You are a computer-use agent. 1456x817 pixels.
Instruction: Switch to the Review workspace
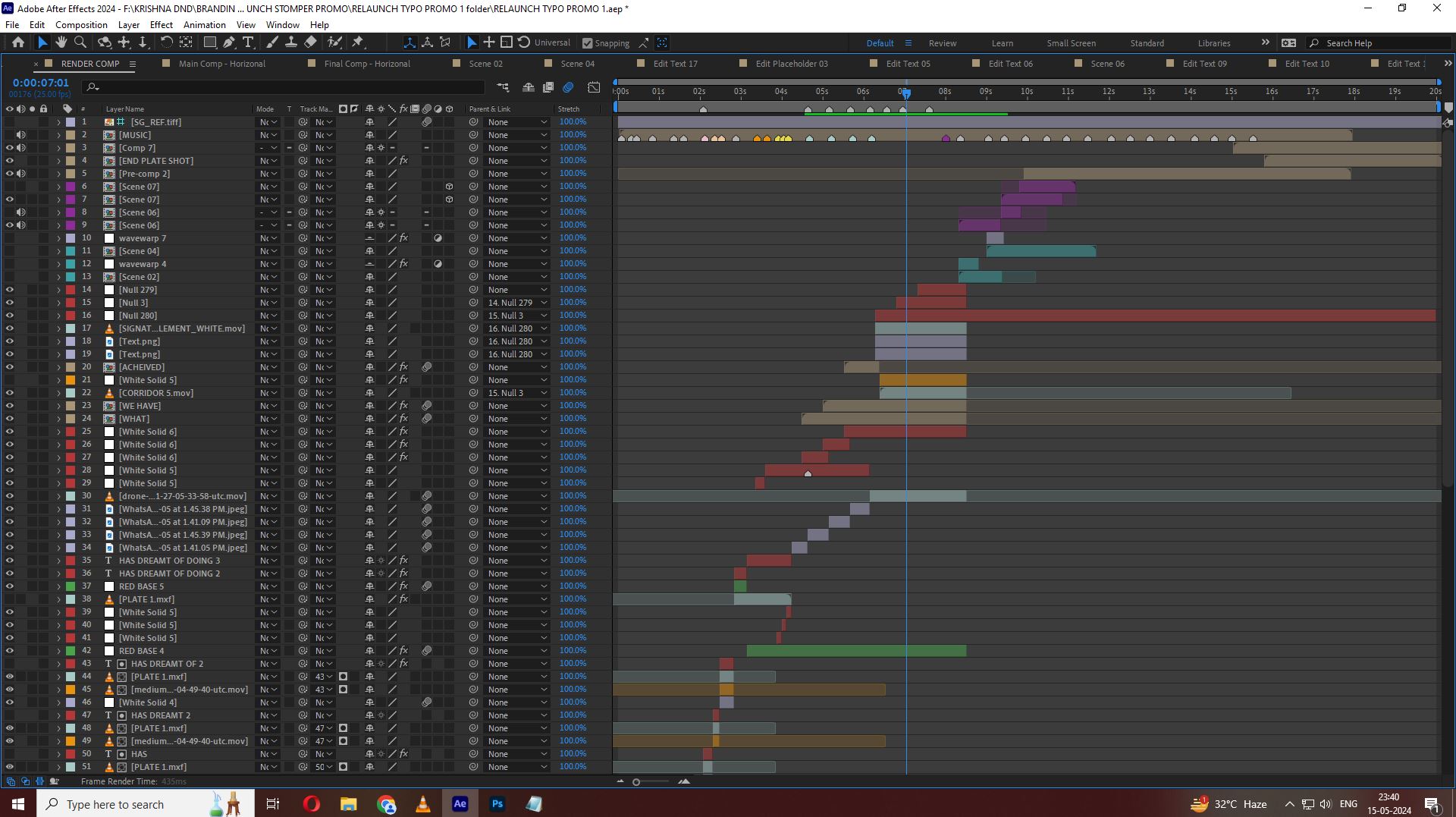943,43
